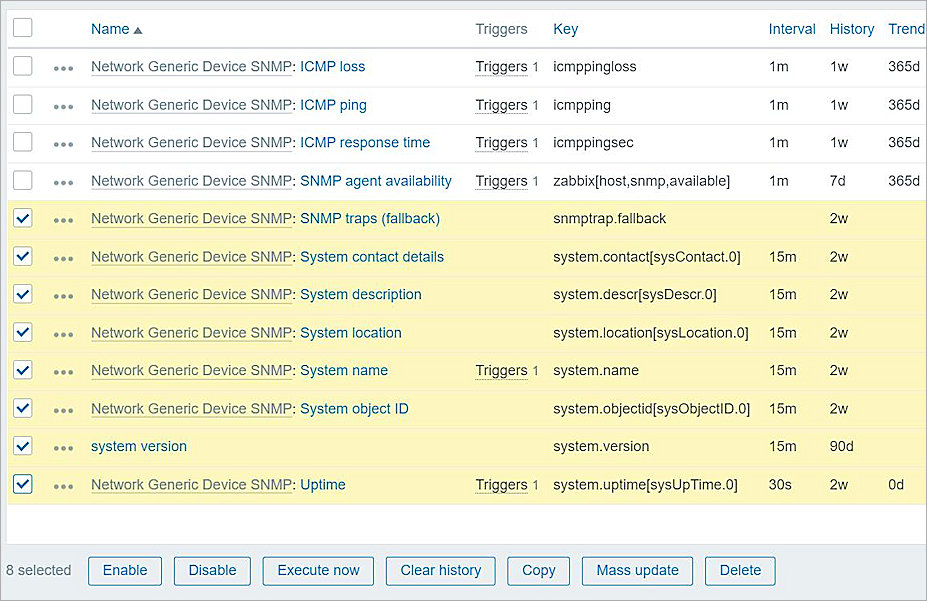
Task: Check the ICMP loss item checkbox
Action: 22,66
